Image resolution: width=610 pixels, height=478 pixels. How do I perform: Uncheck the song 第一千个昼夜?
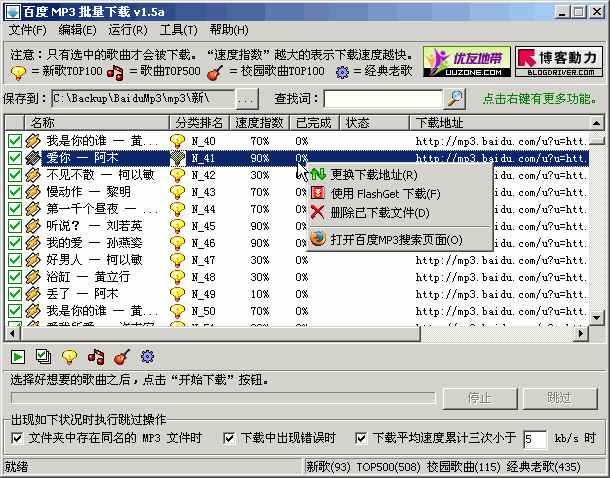(15, 209)
